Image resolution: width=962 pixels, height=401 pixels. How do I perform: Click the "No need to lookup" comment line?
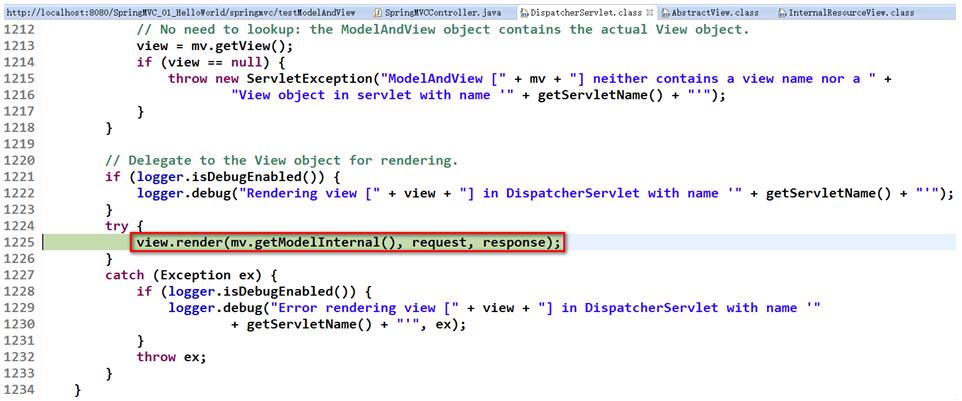click(443, 29)
